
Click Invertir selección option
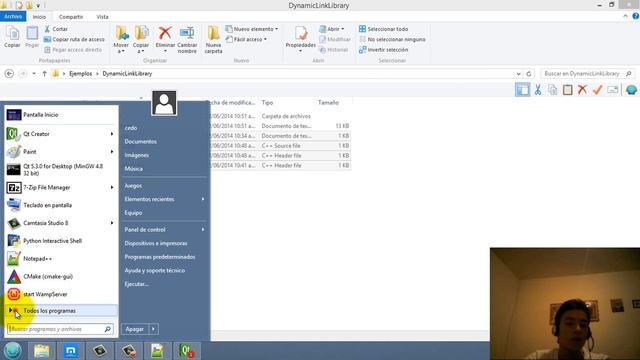(383, 49)
